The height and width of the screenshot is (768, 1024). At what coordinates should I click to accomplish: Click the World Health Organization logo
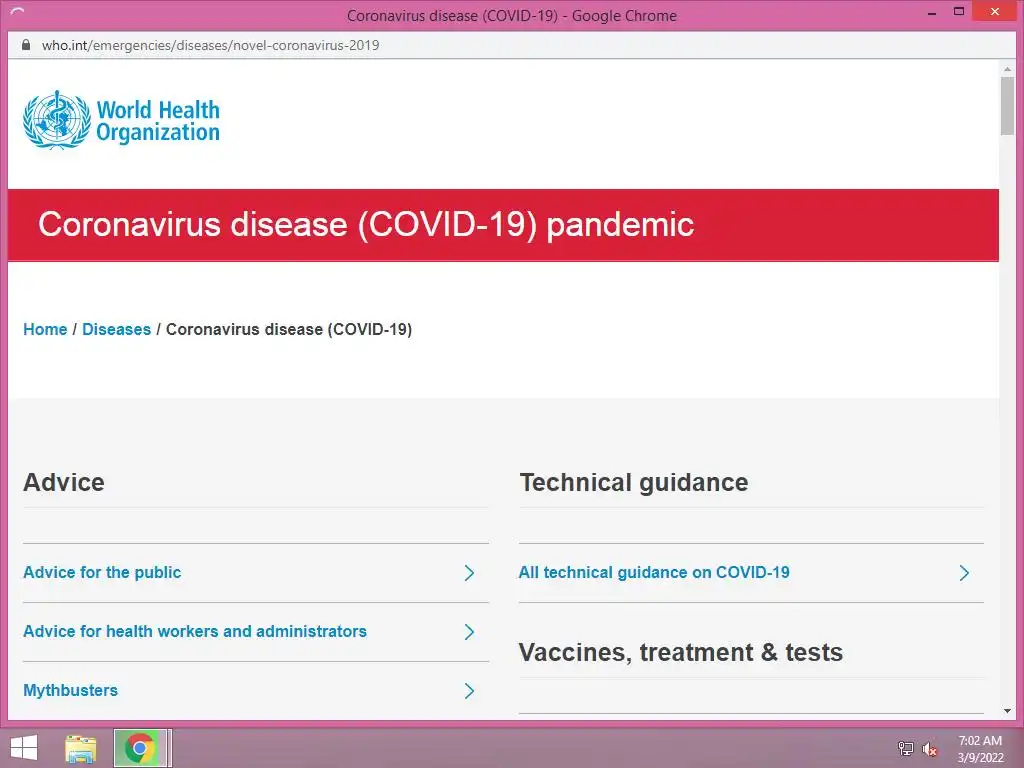coord(121,121)
